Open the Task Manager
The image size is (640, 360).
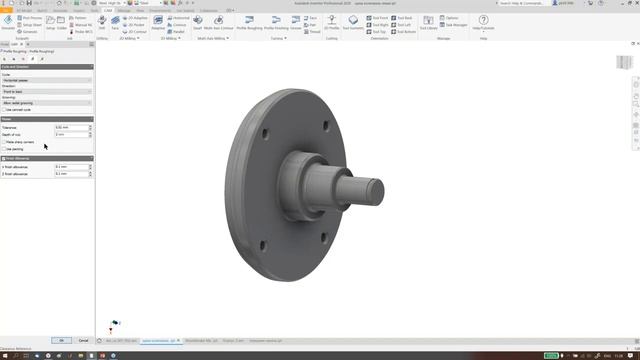coord(453,25)
